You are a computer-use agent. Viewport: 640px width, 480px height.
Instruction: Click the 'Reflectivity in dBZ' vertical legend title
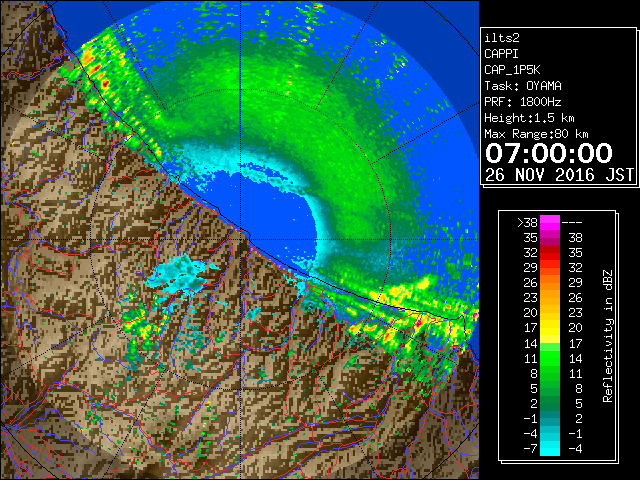pyautogui.click(x=608, y=336)
